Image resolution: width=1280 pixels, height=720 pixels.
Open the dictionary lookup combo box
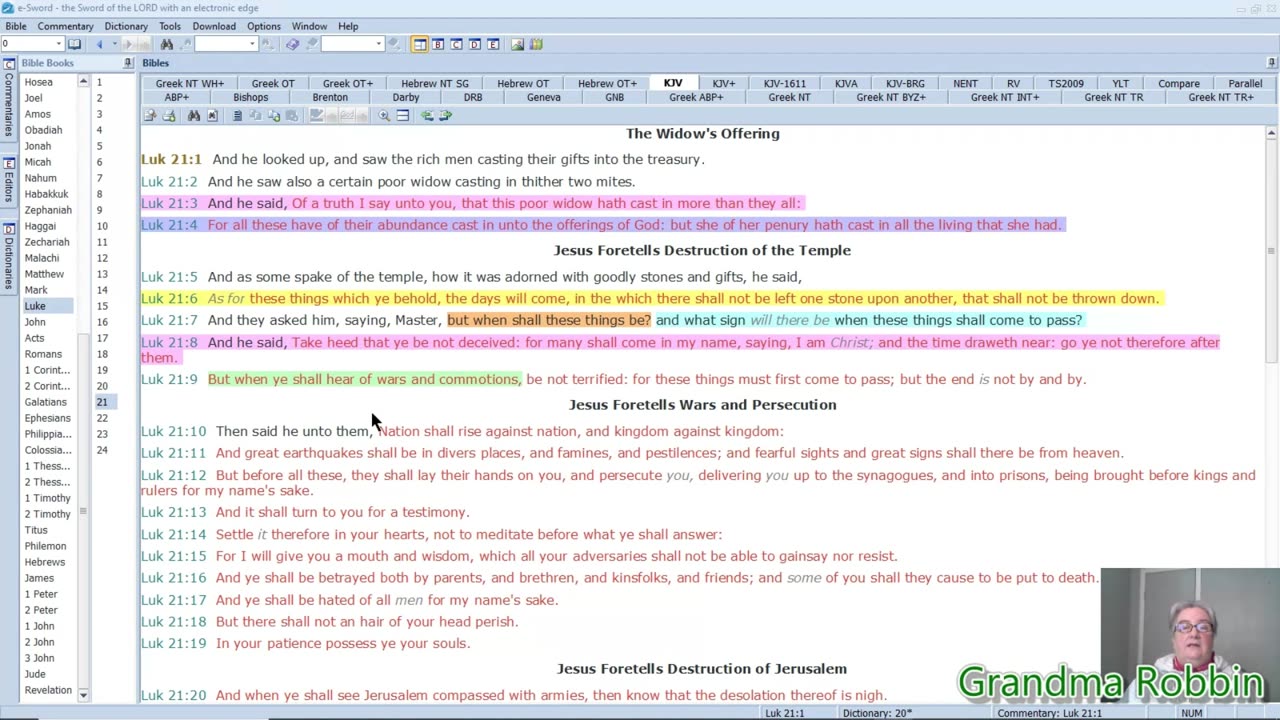point(352,44)
